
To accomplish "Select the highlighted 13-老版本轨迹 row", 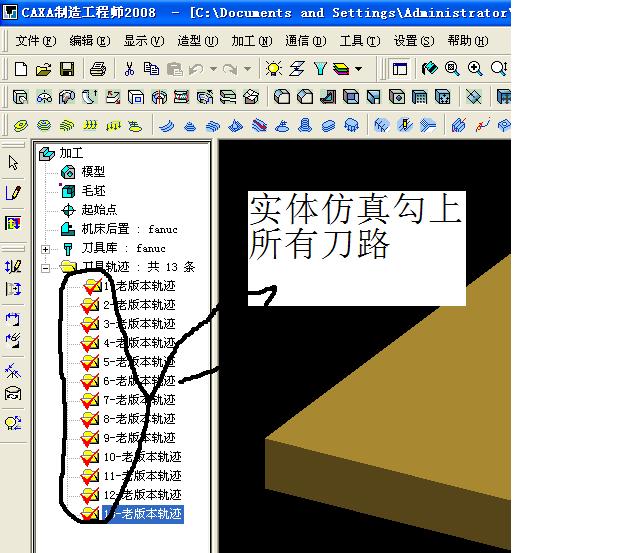I will (x=142, y=514).
